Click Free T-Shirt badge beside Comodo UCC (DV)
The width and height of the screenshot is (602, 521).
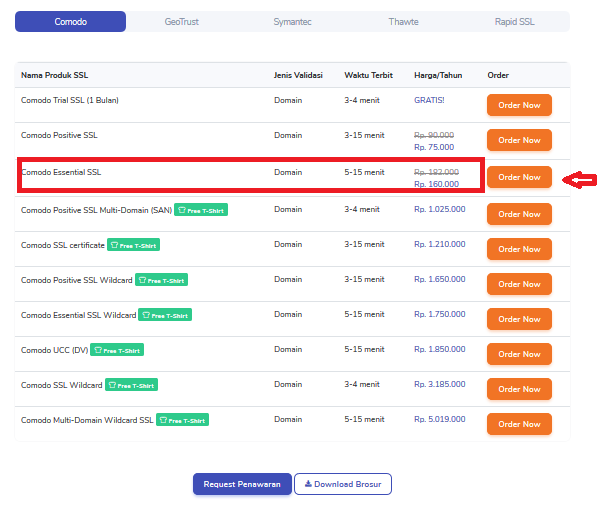click(116, 350)
